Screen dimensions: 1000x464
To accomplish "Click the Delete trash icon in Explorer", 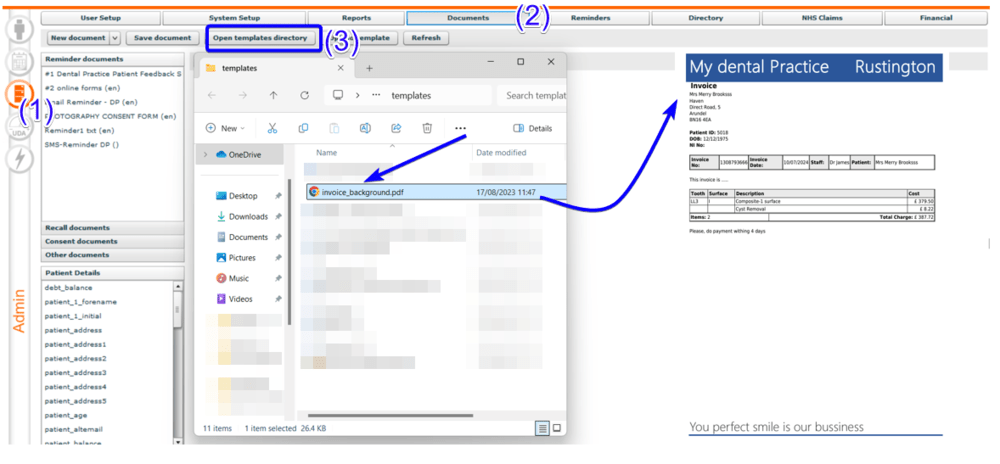I will click(427, 128).
